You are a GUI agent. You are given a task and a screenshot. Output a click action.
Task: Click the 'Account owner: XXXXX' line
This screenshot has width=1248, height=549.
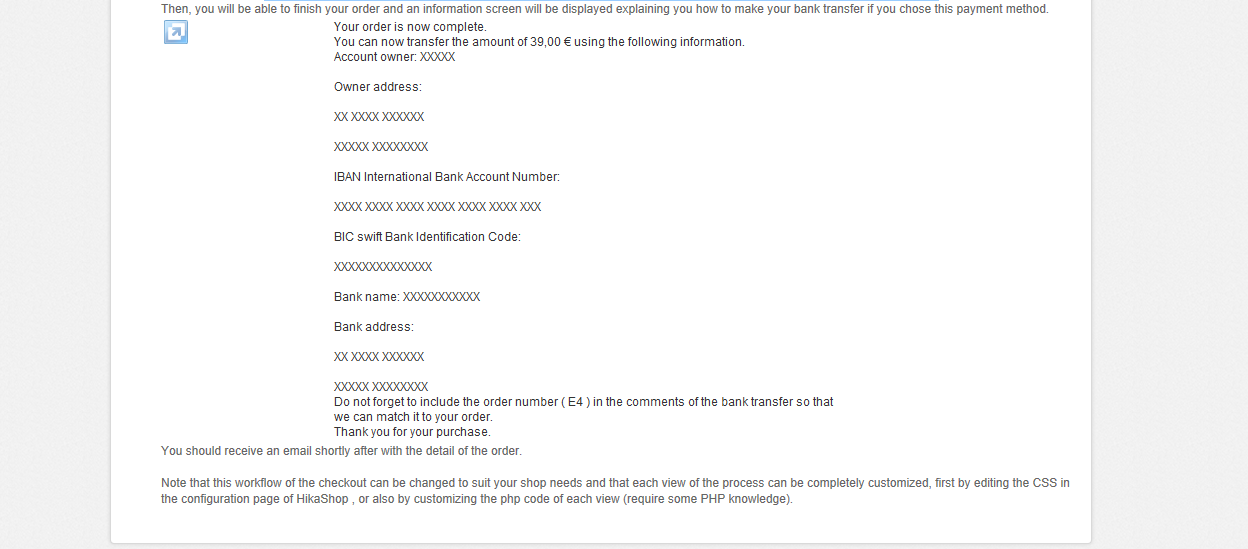[394, 57]
